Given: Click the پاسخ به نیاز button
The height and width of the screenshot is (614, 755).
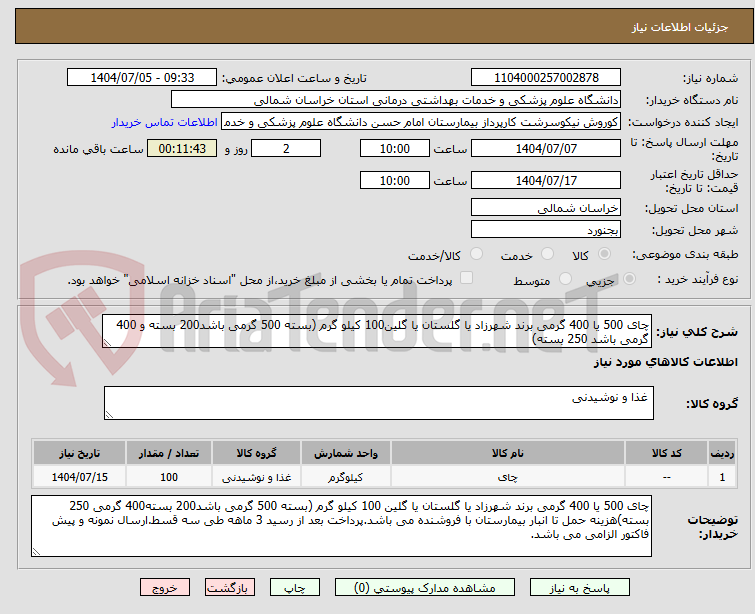Looking at the screenshot, I should 580,588.
